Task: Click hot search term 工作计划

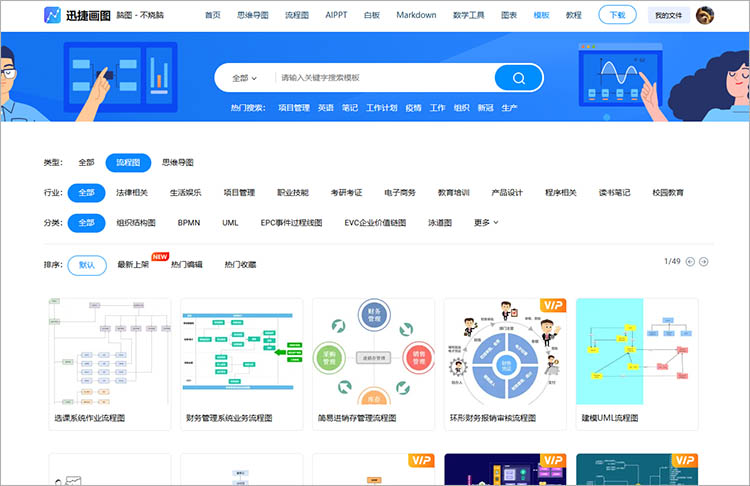Action: pos(382,108)
